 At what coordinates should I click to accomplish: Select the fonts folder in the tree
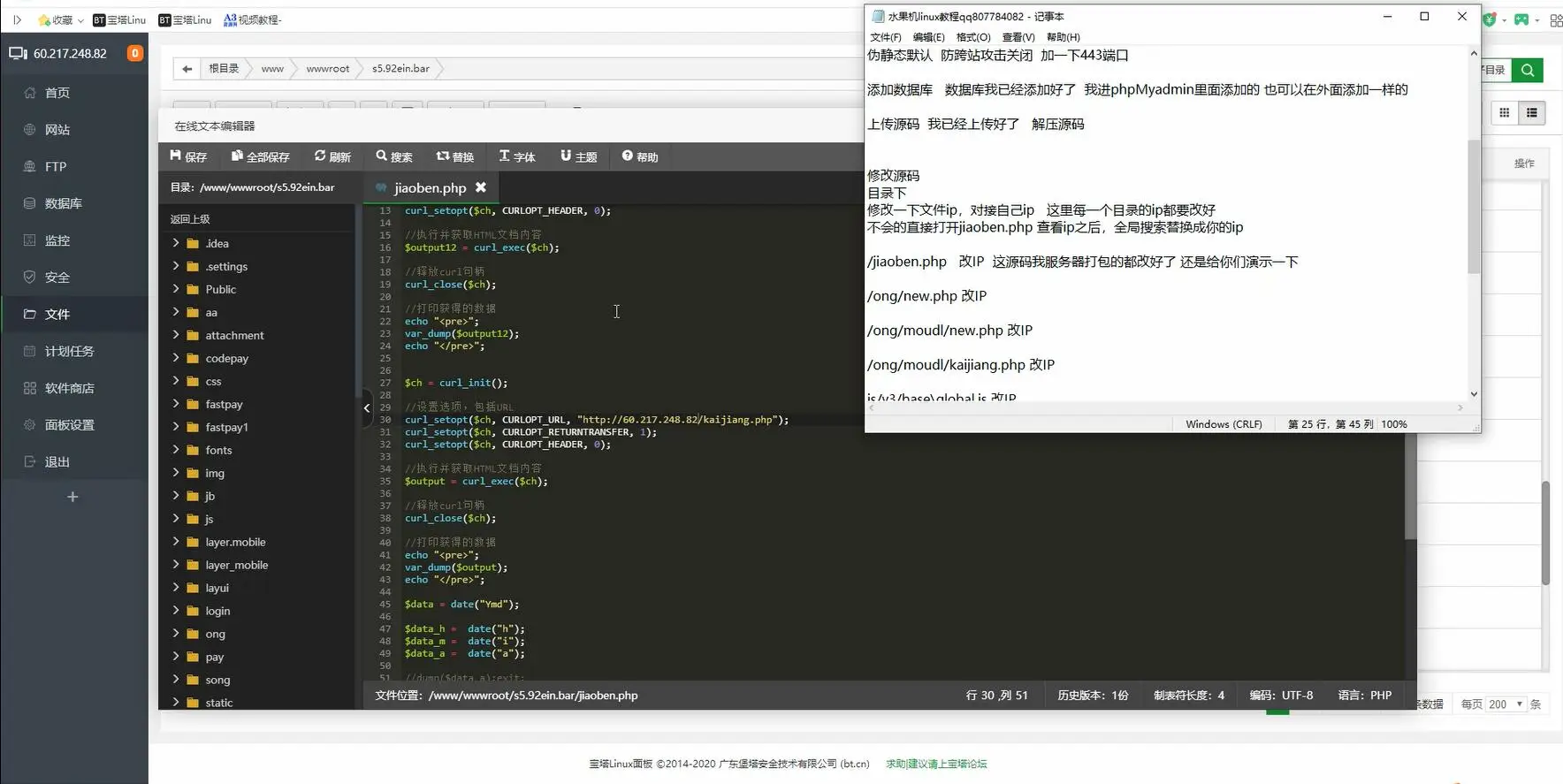[x=218, y=450]
